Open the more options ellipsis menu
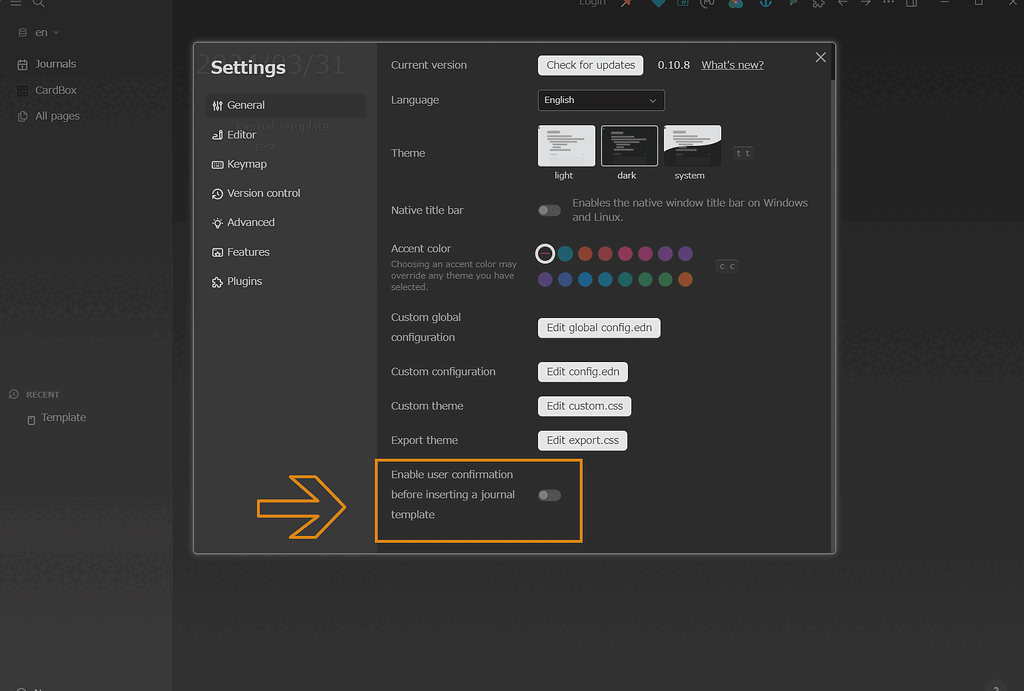The width and height of the screenshot is (1024, 691). [x=887, y=4]
